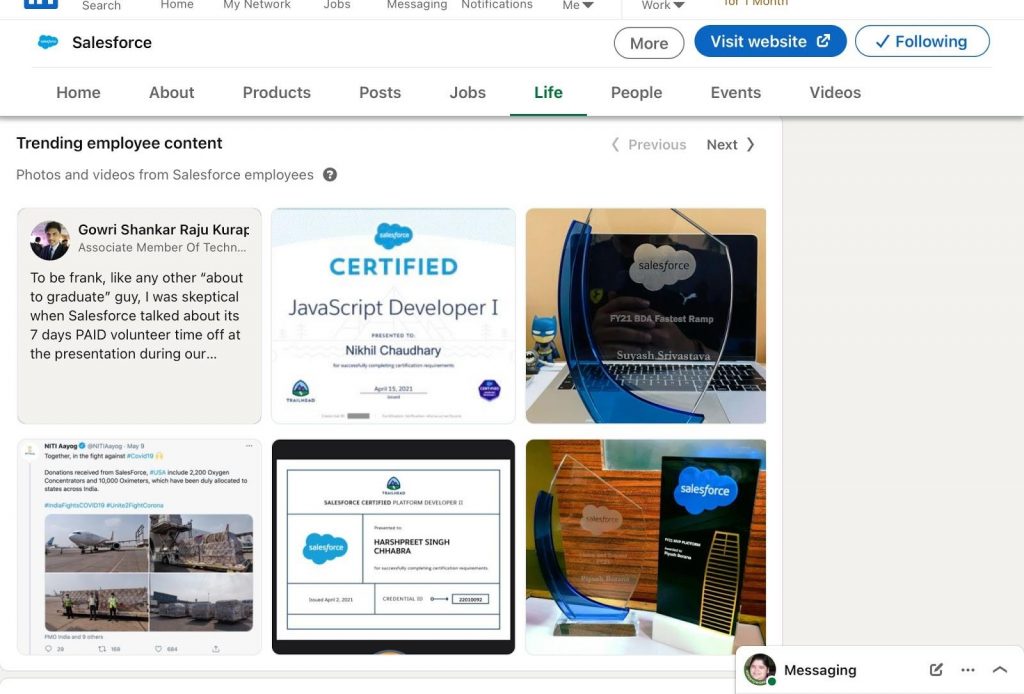Switch to the About tab
The width and height of the screenshot is (1024, 694).
pyautogui.click(x=172, y=93)
